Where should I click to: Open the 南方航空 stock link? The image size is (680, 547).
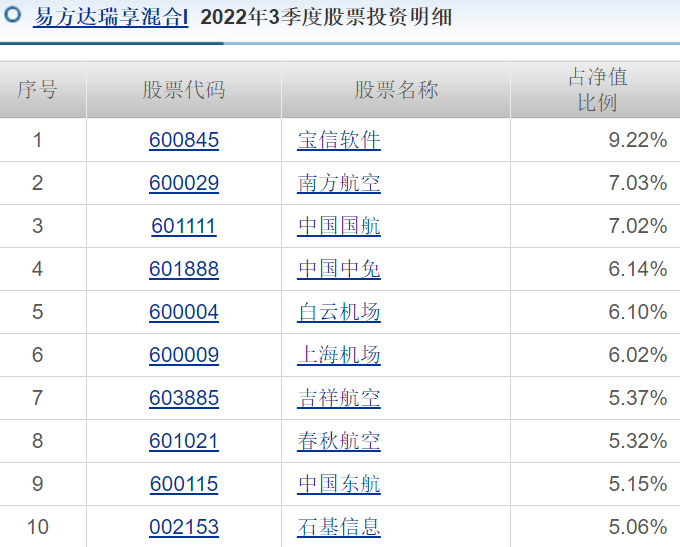coord(339,183)
